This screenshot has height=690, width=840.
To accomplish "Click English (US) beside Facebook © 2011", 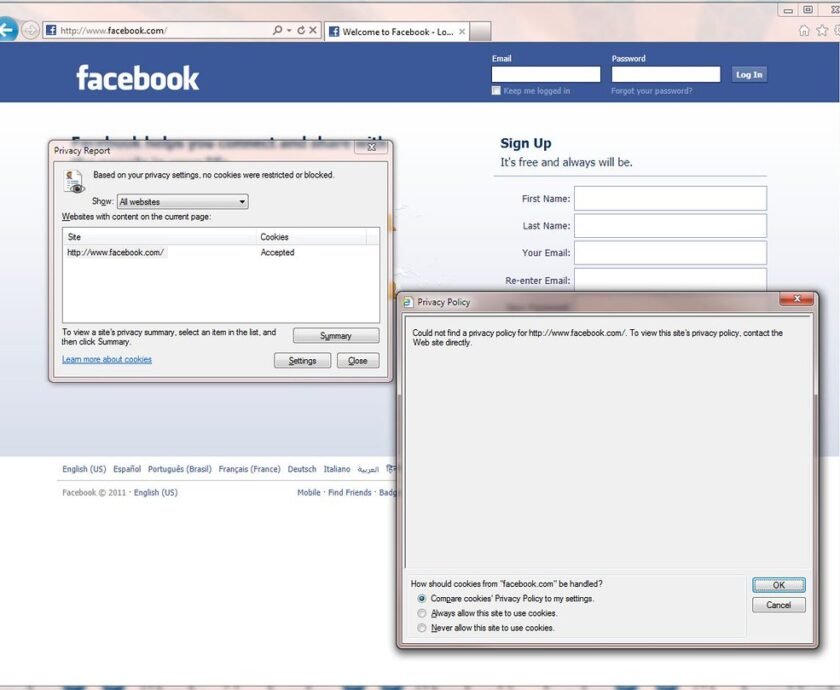I will pos(155,492).
